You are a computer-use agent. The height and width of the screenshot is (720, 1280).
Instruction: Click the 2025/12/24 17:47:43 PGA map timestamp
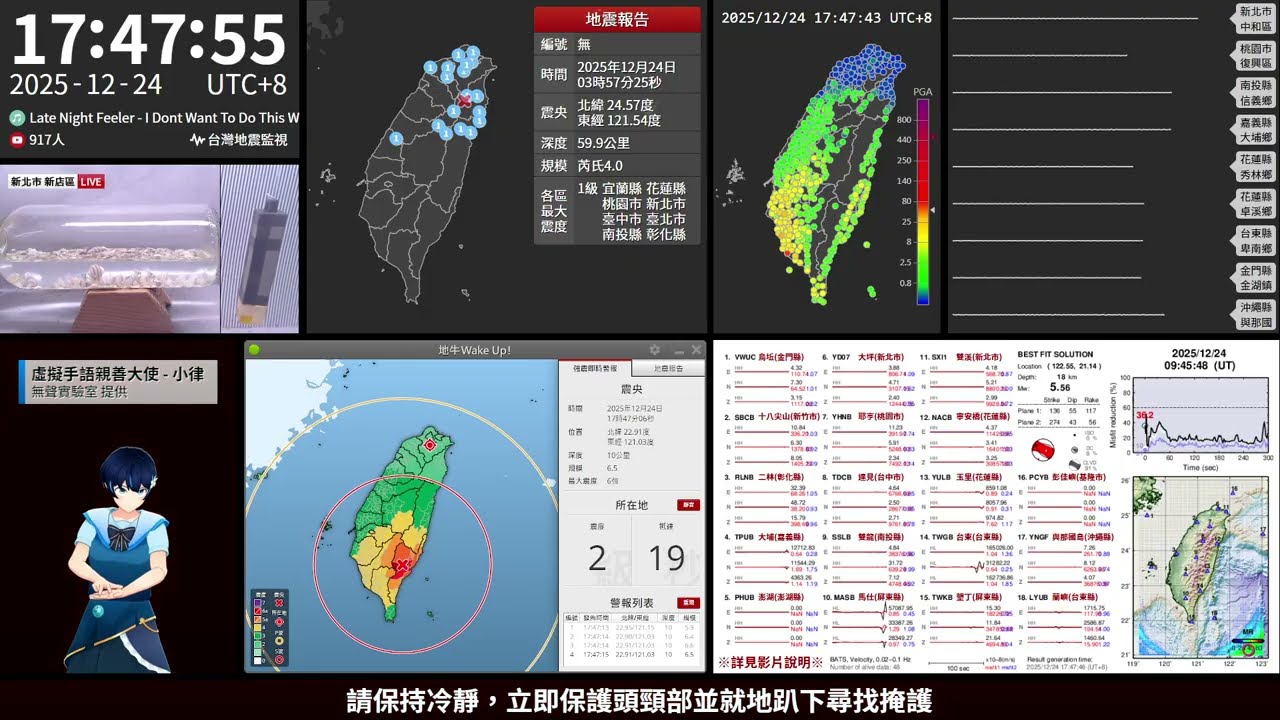coord(826,18)
